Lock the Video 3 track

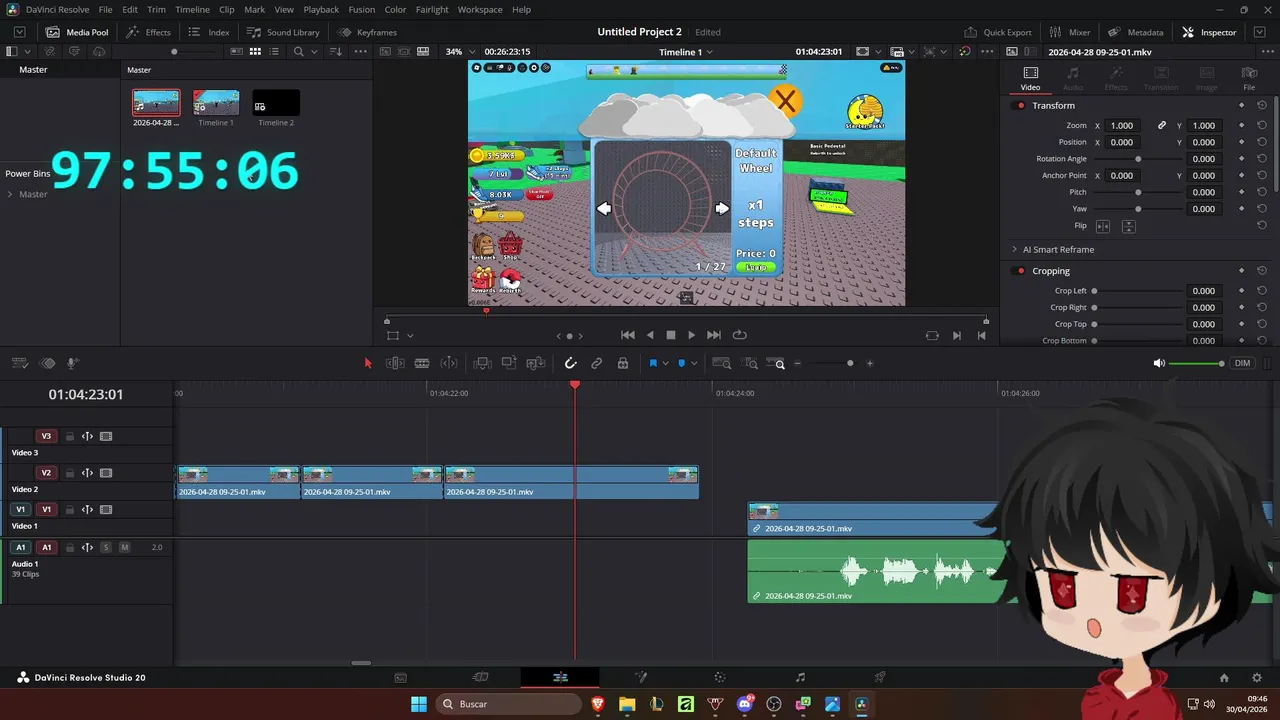[x=70, y=436]
